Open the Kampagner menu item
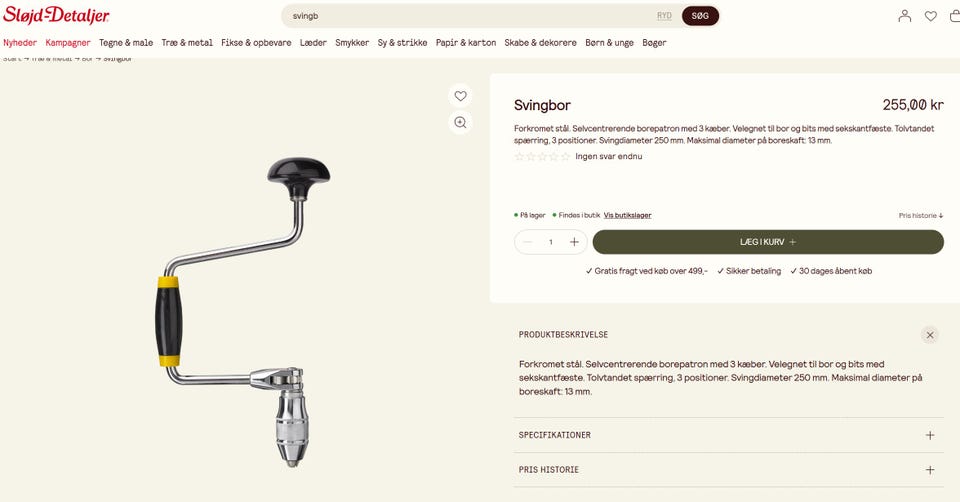The image size is (960, 502). pyautogui.click(x=68, y=43)
